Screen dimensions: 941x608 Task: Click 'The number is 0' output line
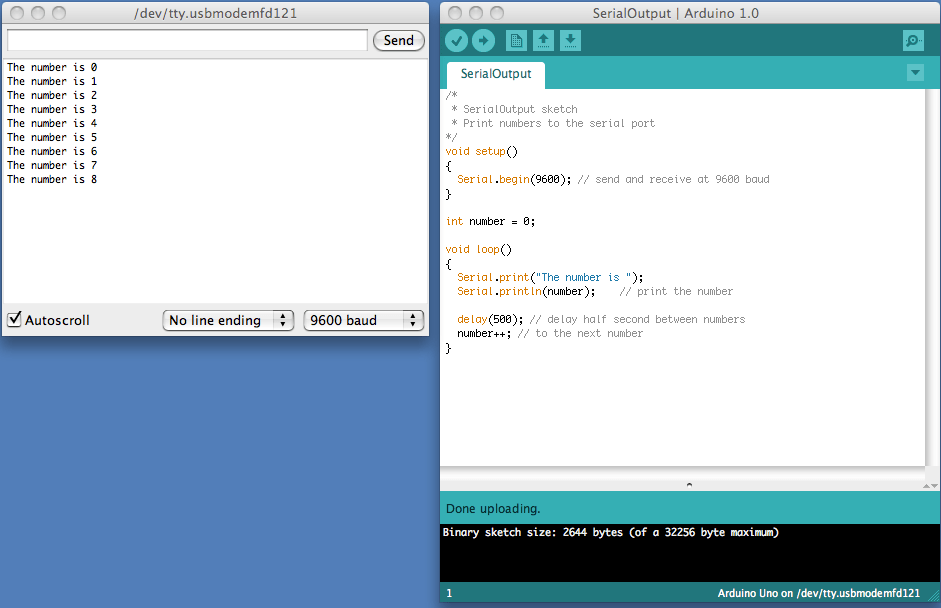pos(52,67)
